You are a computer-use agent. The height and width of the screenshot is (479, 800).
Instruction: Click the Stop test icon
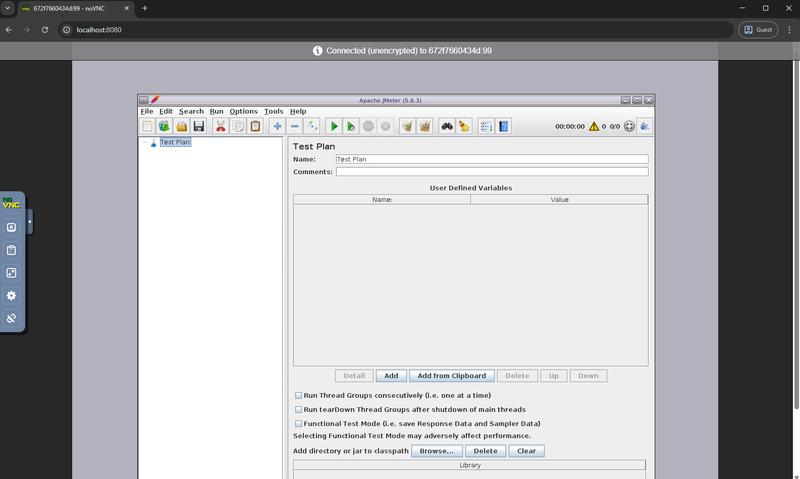(x=368, y=126)
